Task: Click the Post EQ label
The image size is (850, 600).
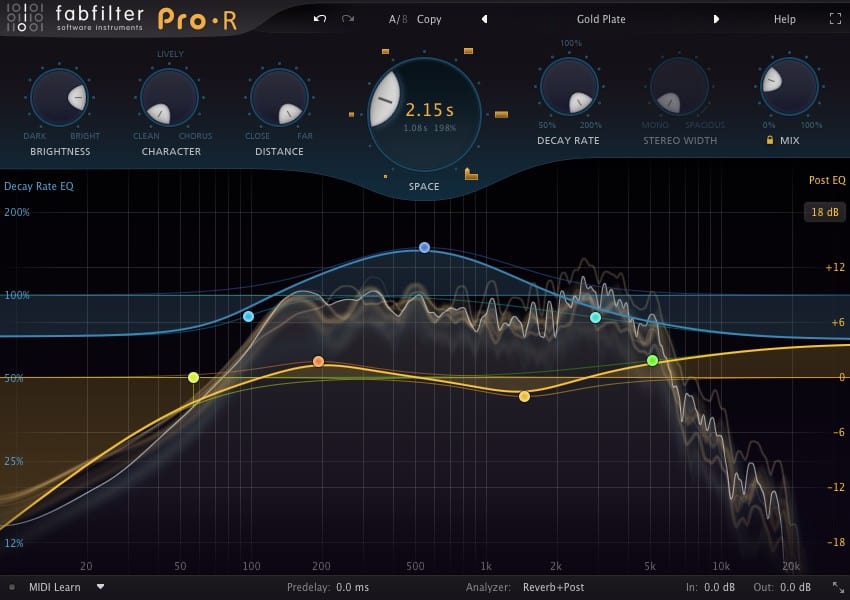Action: 827,180
